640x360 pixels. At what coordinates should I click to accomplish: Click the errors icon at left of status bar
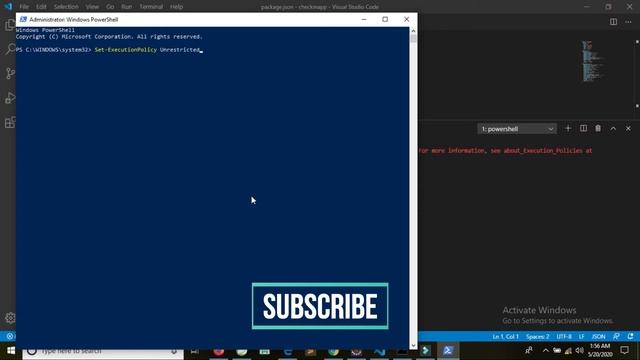[9, 336]
